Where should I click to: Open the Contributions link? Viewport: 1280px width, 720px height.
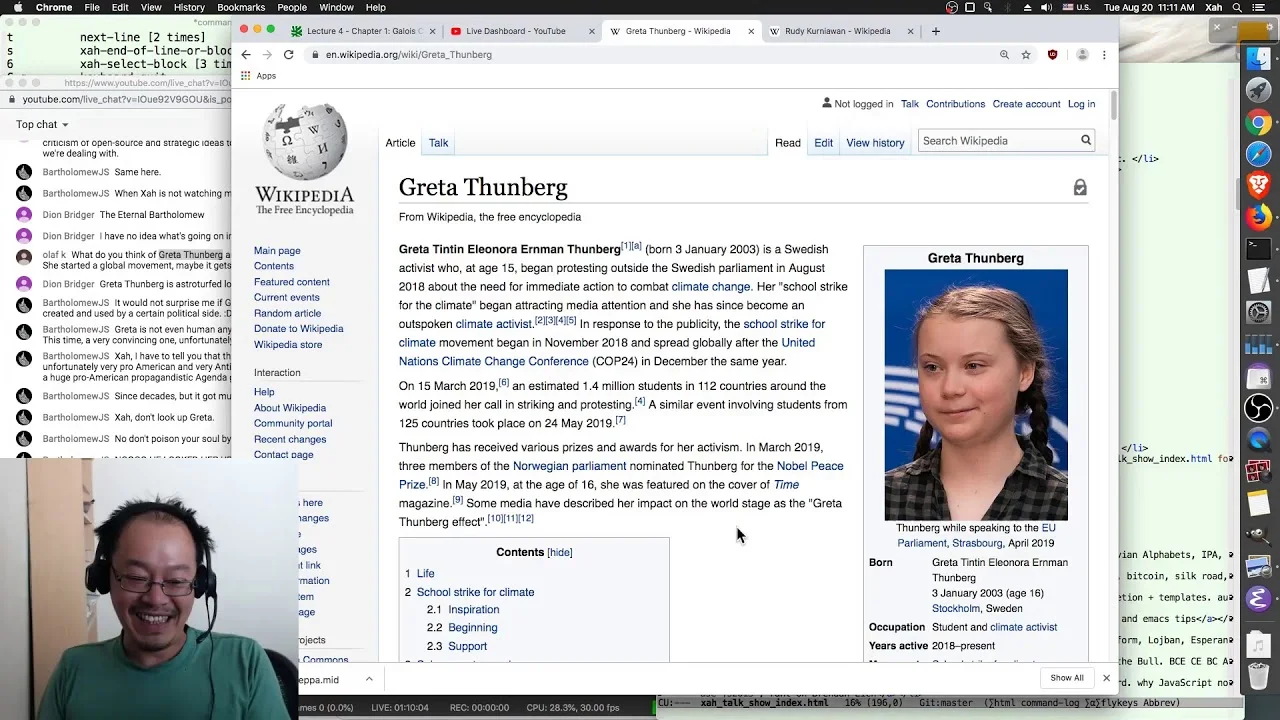click(955, 104)
